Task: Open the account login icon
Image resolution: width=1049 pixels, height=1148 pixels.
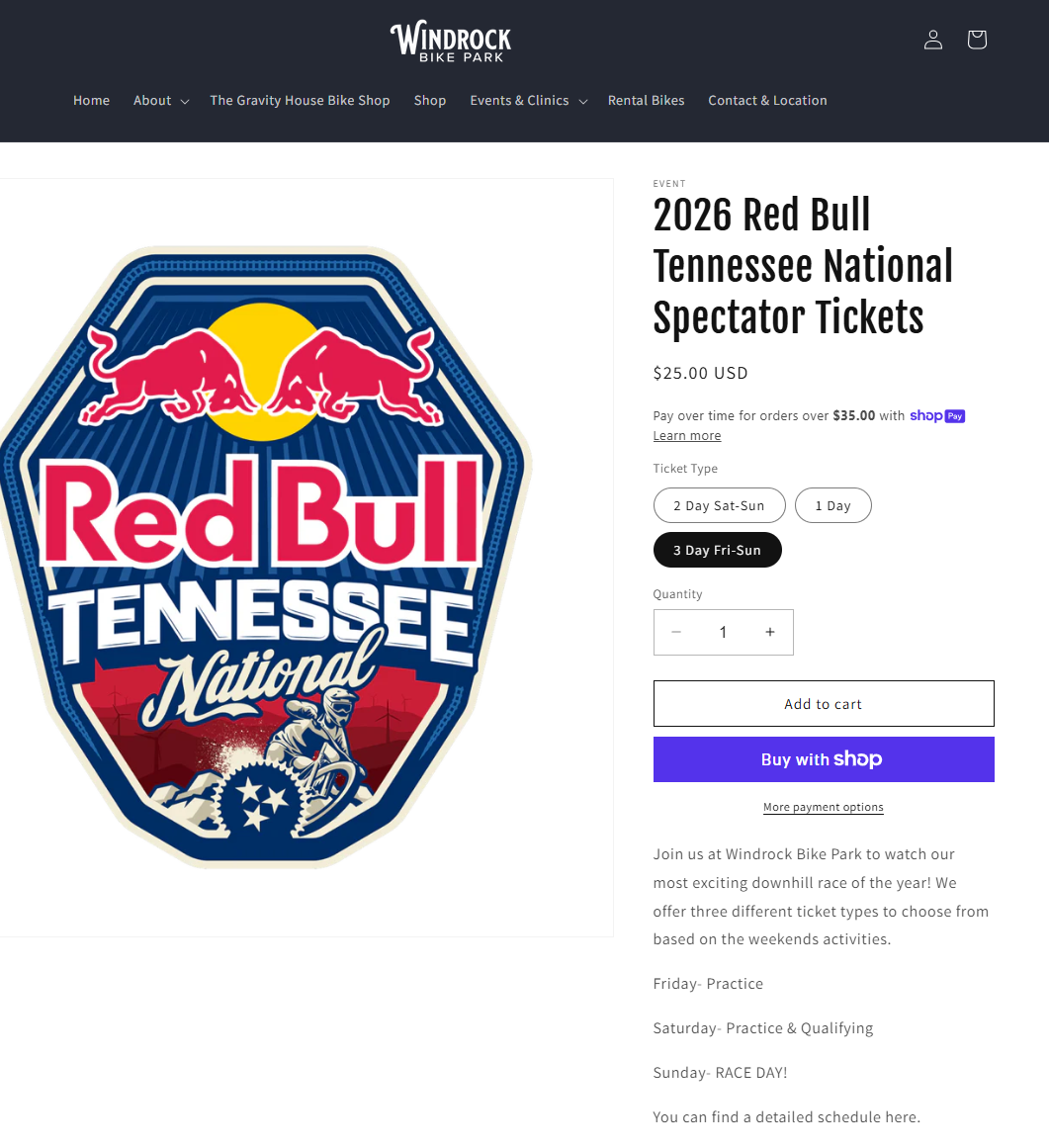Action: [932, 40]
